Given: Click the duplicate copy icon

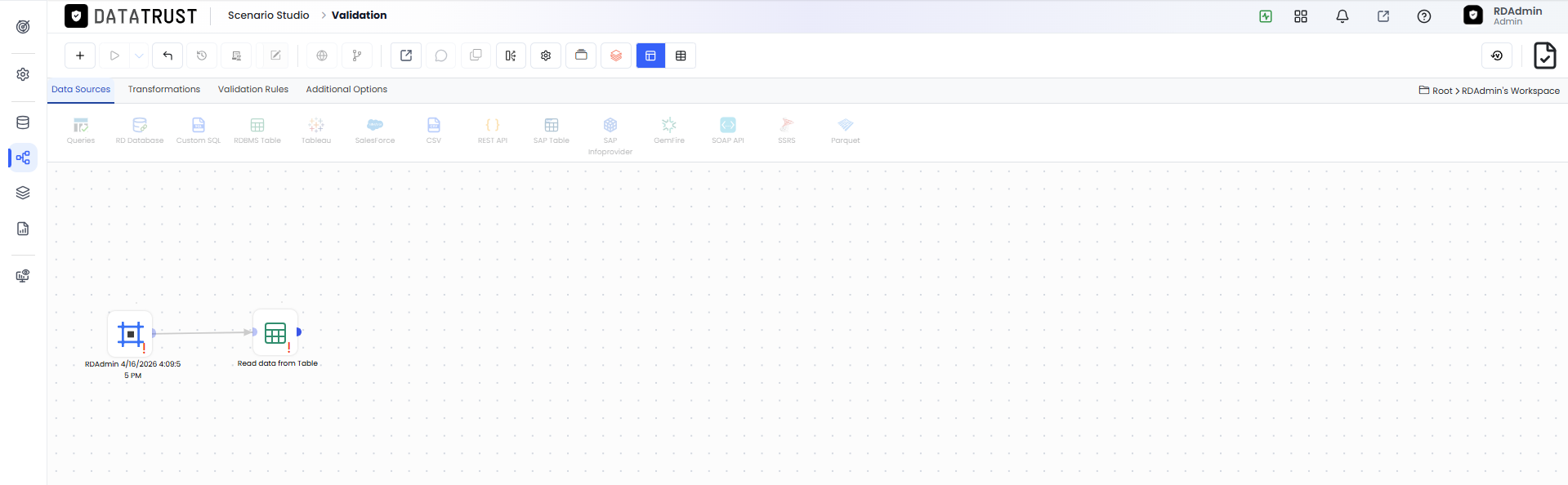Looking at the screenshot, I should (x=476, y=56).
